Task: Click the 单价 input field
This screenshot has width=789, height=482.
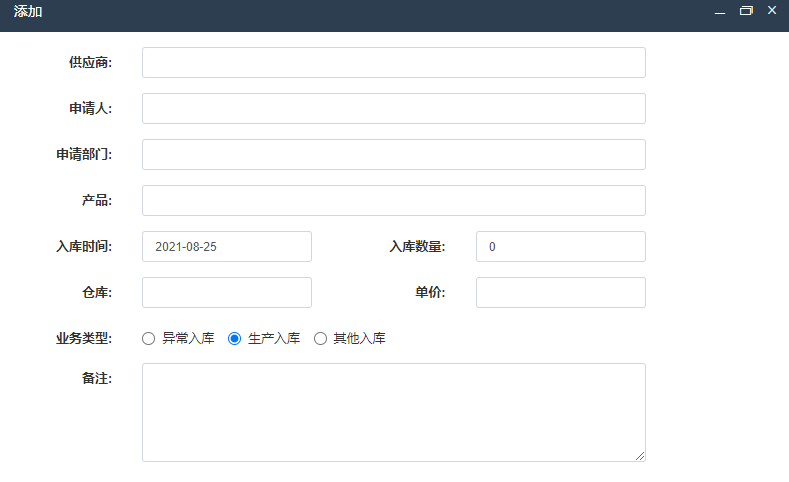Action: point(561,292)
